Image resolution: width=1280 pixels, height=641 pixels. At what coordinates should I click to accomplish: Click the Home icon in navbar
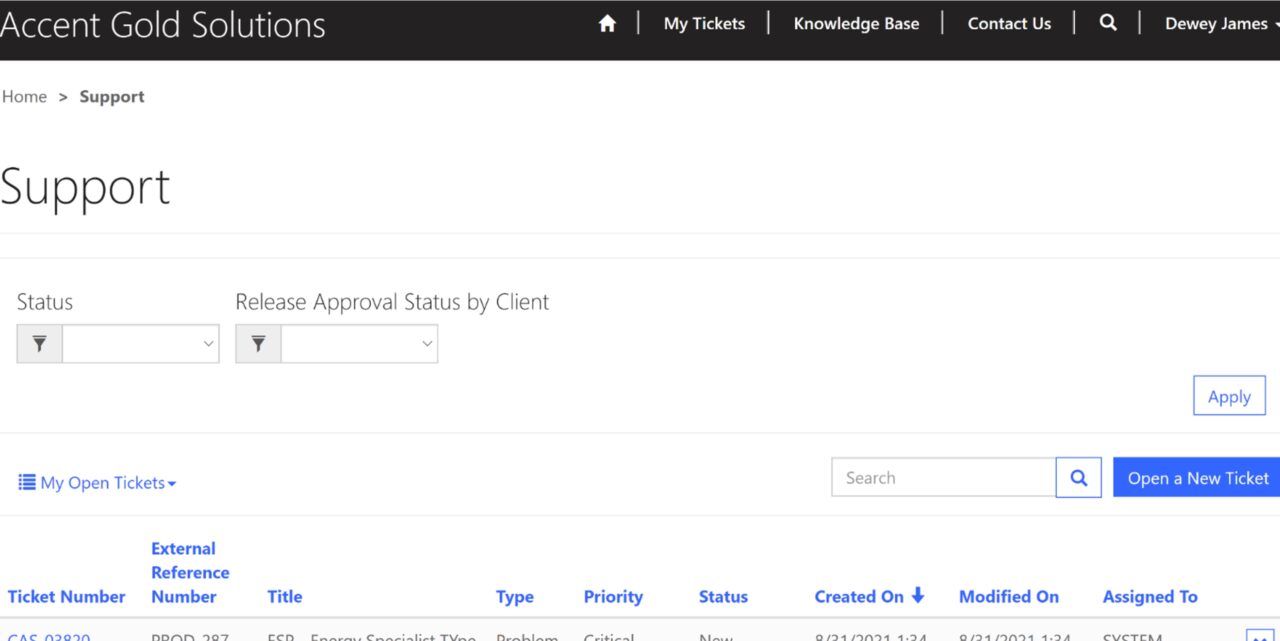pyautogui.click(x=607, y=24)
